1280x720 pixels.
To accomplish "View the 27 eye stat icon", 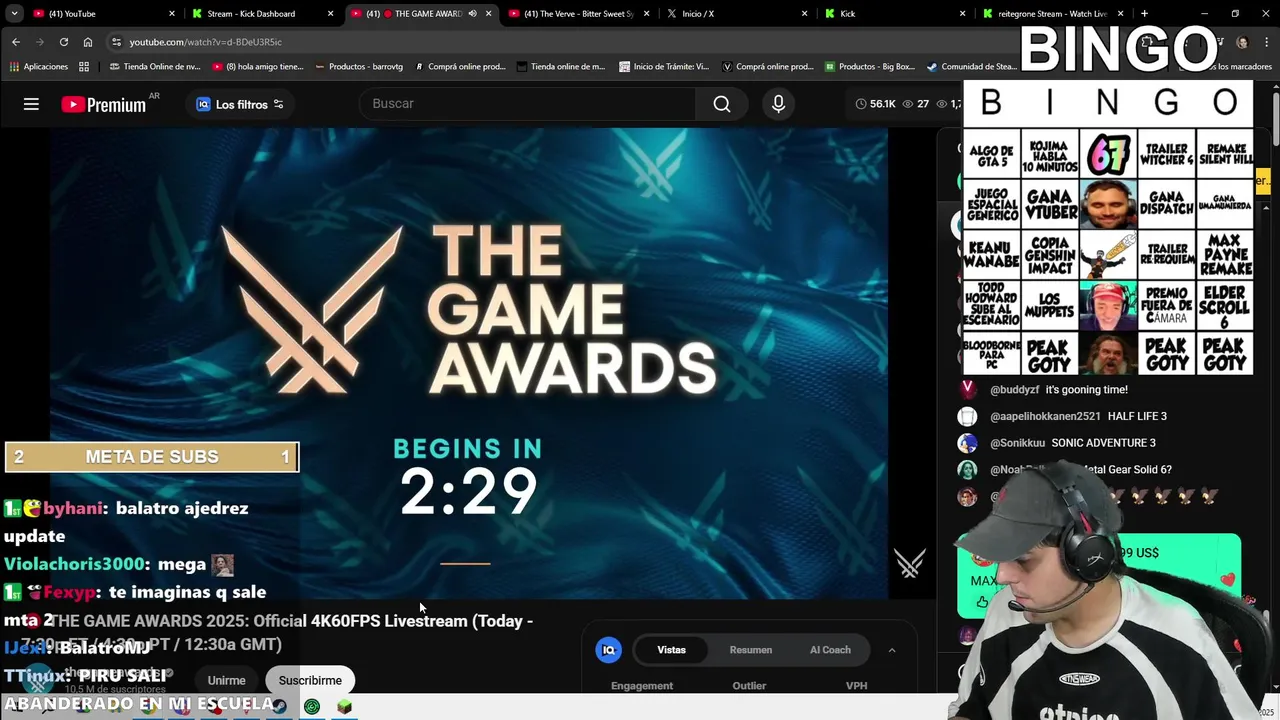I will click(908, 104).
